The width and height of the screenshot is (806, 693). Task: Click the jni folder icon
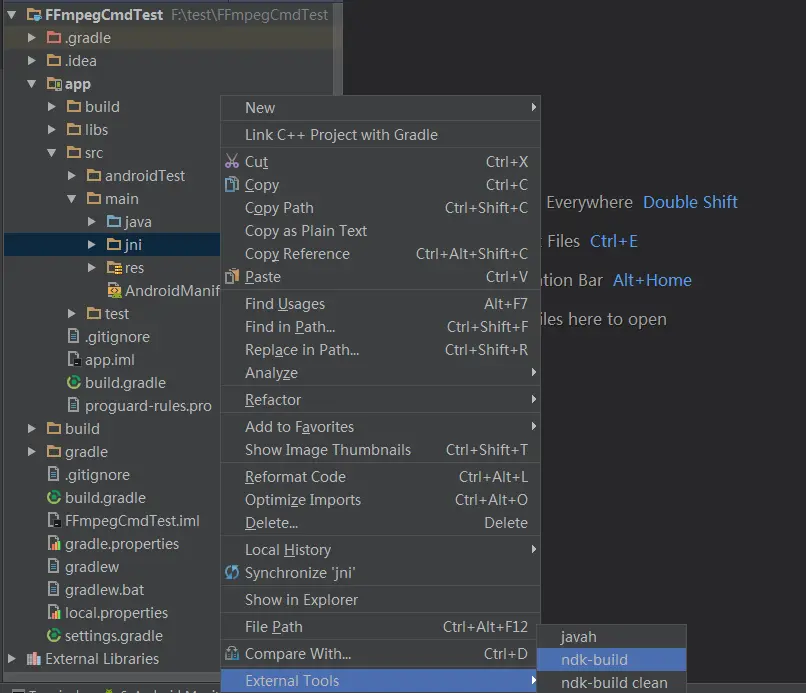tap(114, 245)
